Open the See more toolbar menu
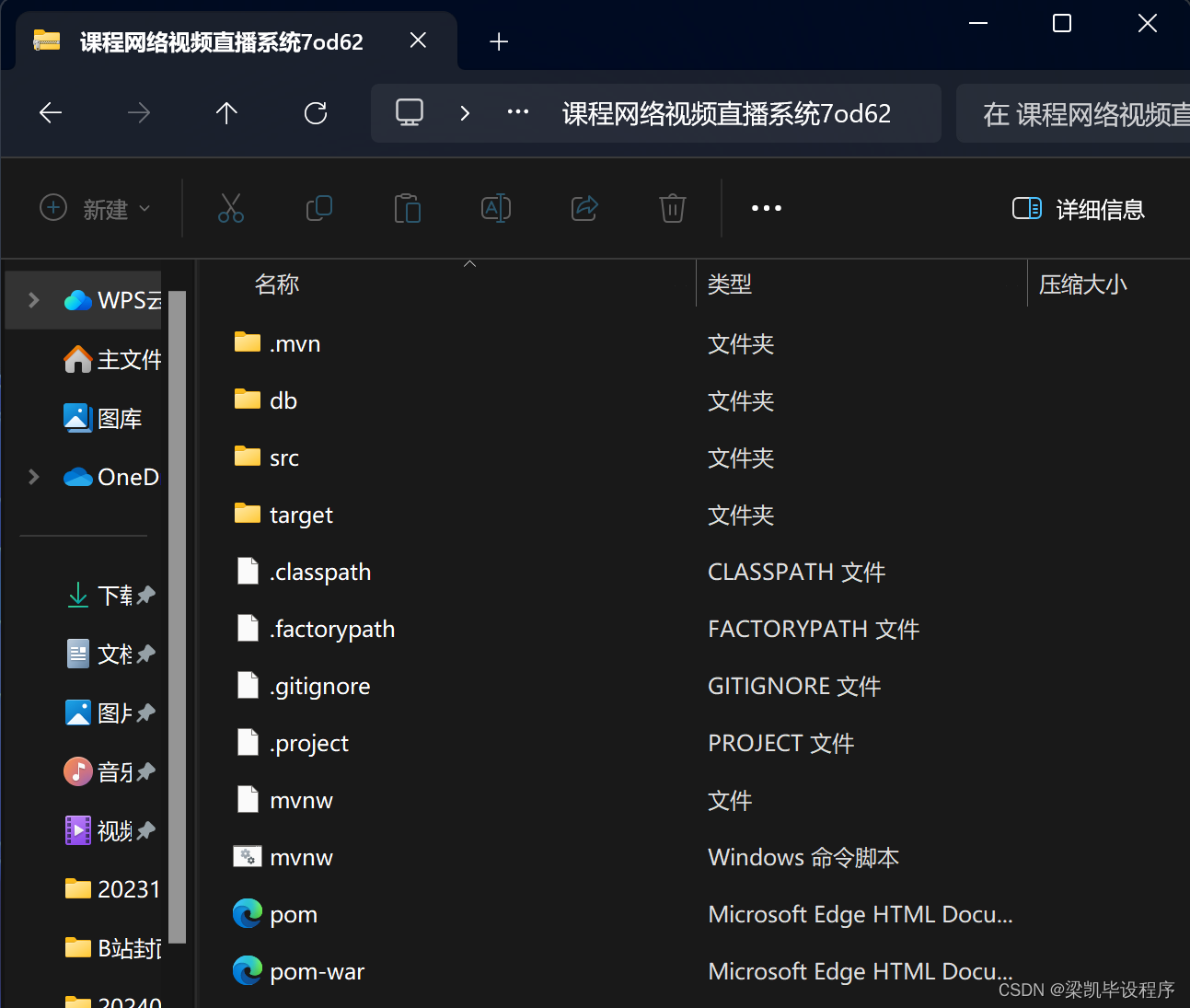Viewport: 1190px width, 1008px height. click(x=767, y=208)
